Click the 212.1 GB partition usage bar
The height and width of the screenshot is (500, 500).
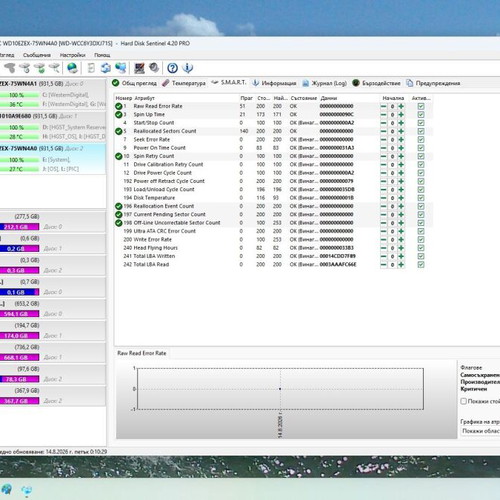(x=19, y=227)
